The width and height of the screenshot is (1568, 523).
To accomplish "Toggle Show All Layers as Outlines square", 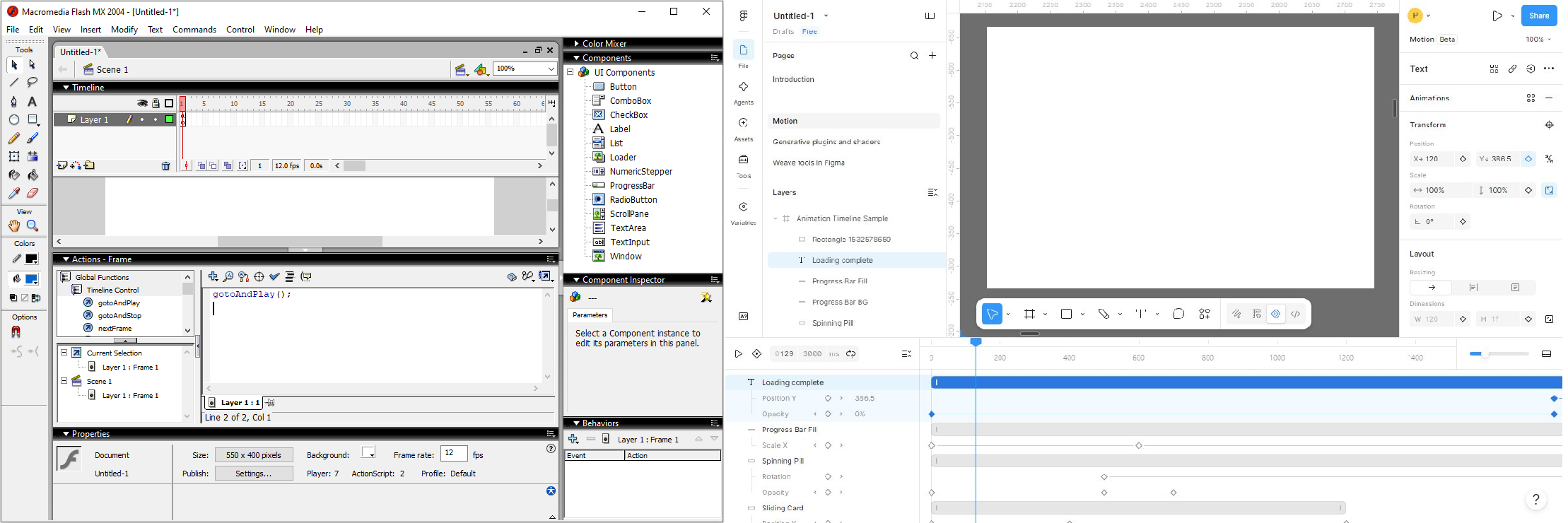I will tap(169, 103).
